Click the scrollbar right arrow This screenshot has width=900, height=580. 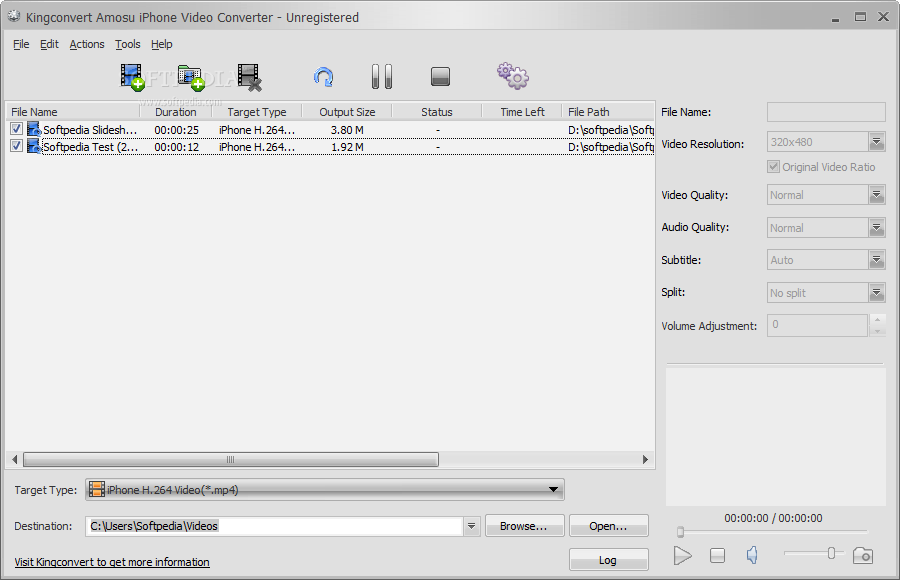[645, 459]
